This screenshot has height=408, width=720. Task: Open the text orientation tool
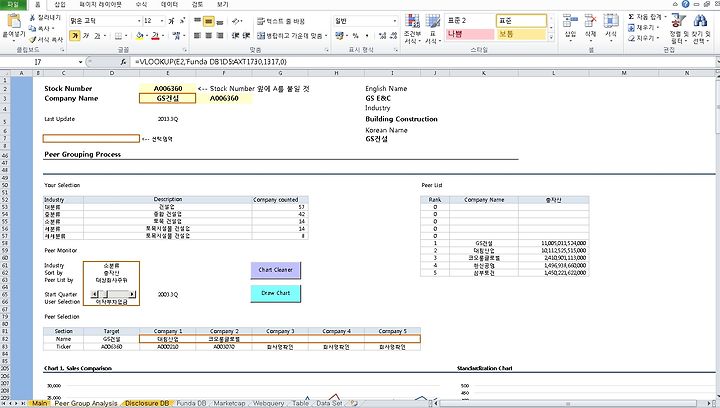(x=236, y=21)
